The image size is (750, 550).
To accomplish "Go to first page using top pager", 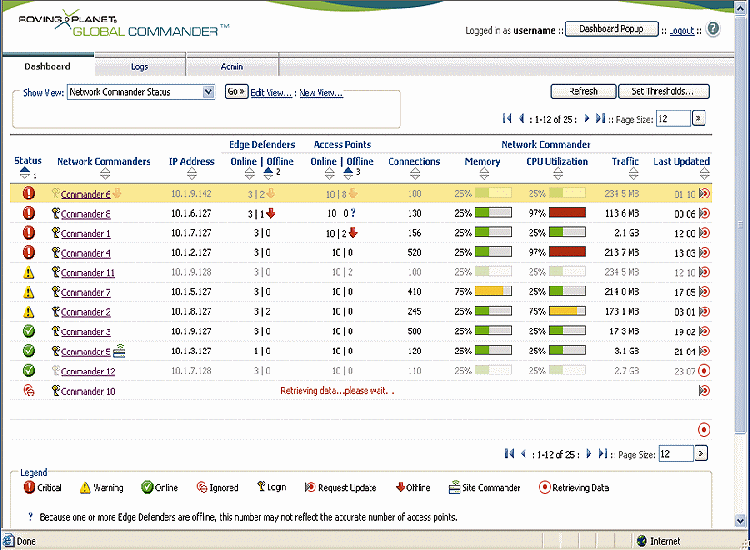I will point(507,118).
